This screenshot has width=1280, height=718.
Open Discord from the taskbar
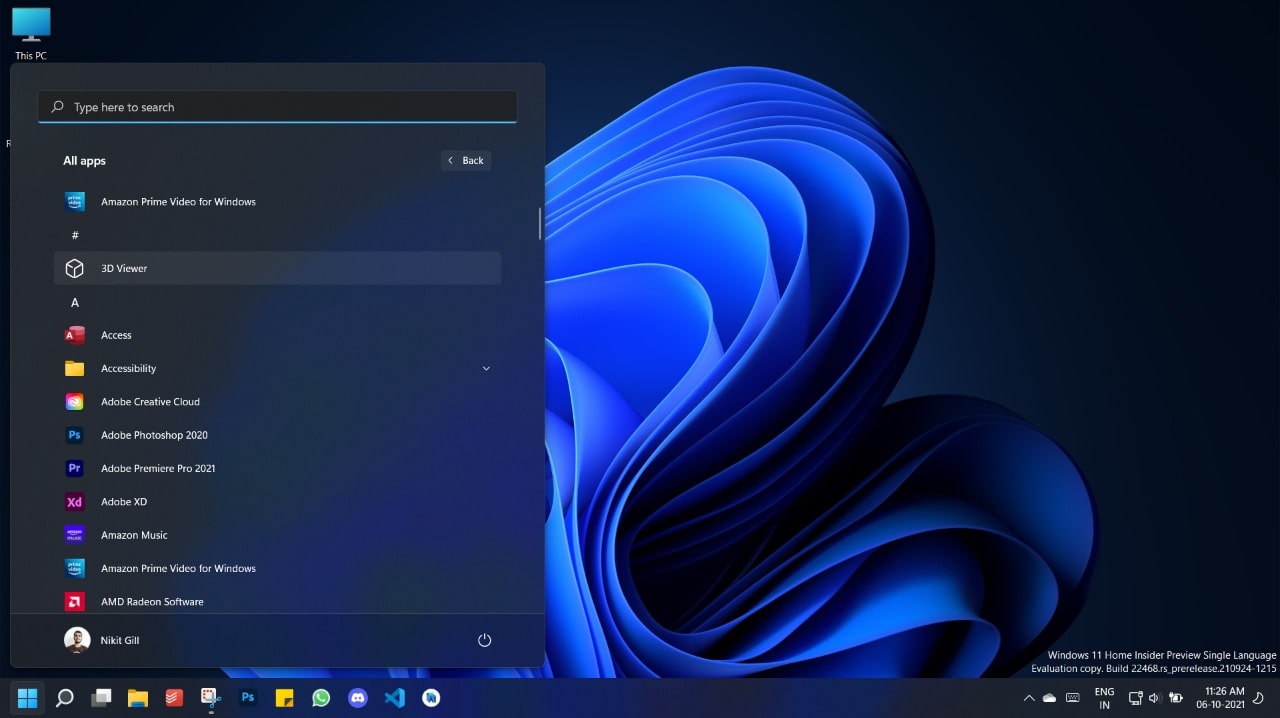pyautogui.click(x=358, y=697)
